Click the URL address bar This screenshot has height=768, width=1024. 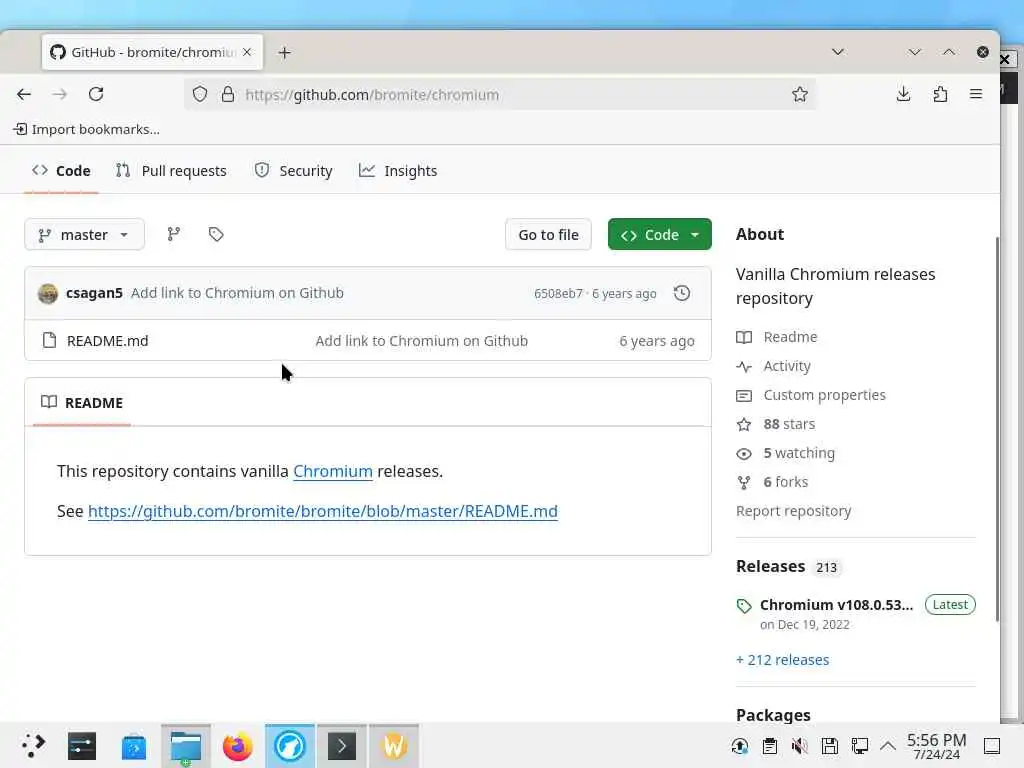[500, 94]
